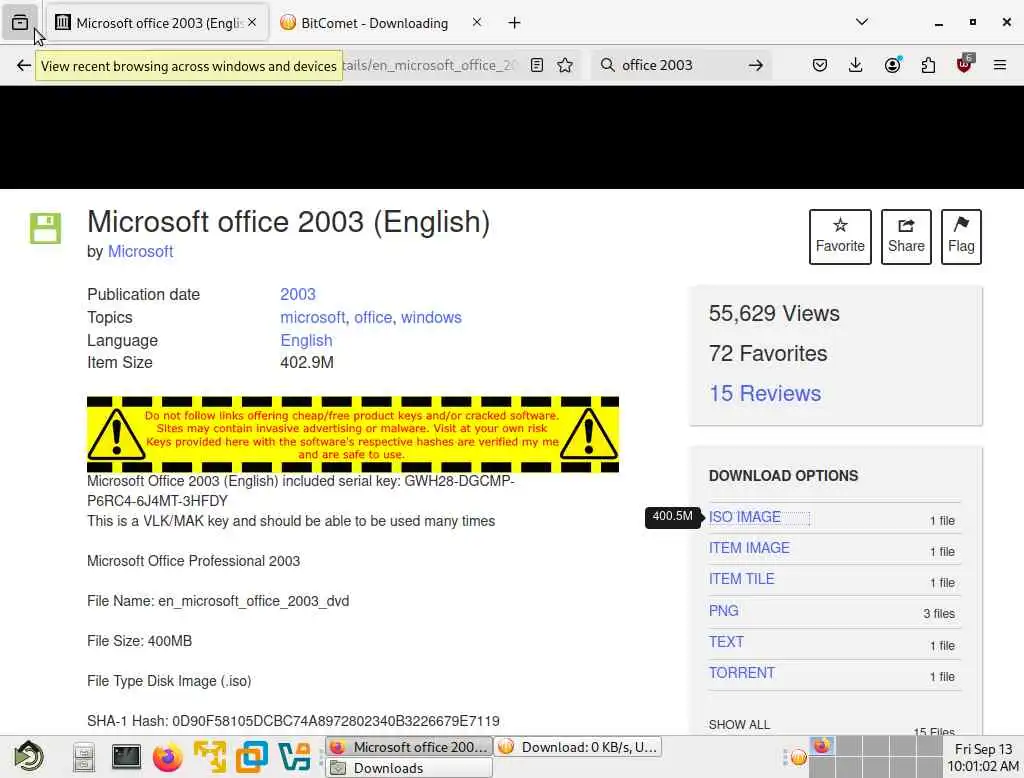Screen dimensions: 1024x778
Task: Favorite this item
Action: [840, 236]
